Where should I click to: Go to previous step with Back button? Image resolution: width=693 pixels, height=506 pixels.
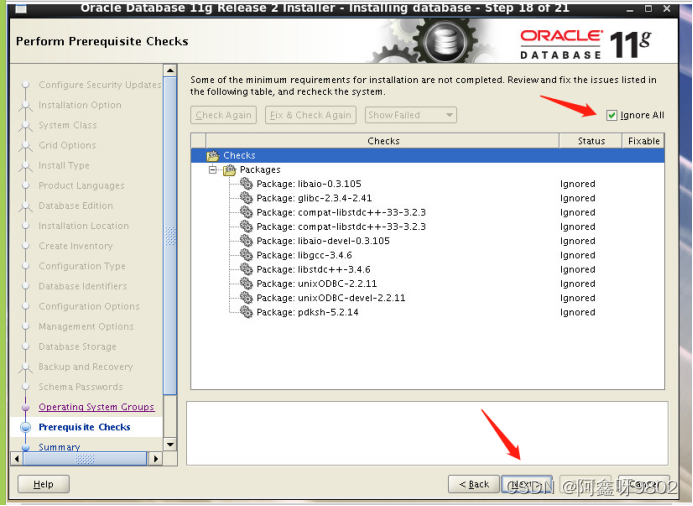pos(474,484)
